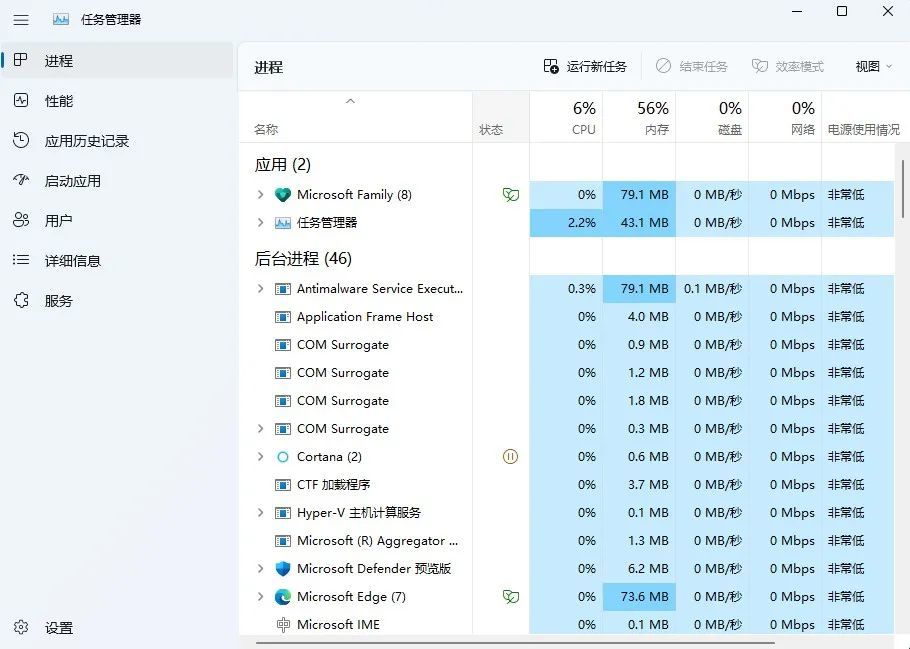The height and width of the screenshot is (649, 910).
Task: Click the 启动应用 gauge icon
Action: tap(21, 180)
